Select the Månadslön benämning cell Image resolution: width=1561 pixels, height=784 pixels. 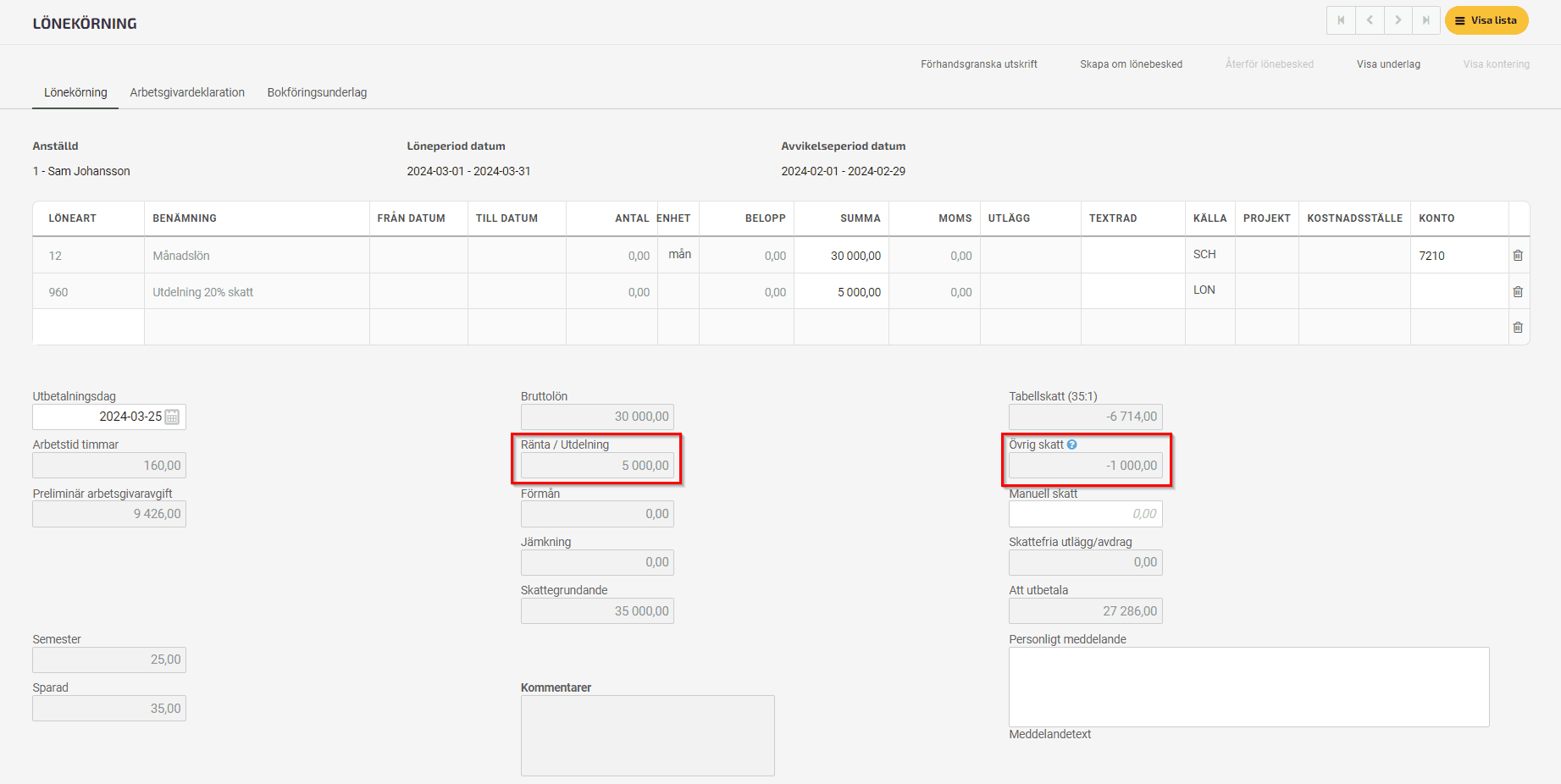(x=257, y=256)
